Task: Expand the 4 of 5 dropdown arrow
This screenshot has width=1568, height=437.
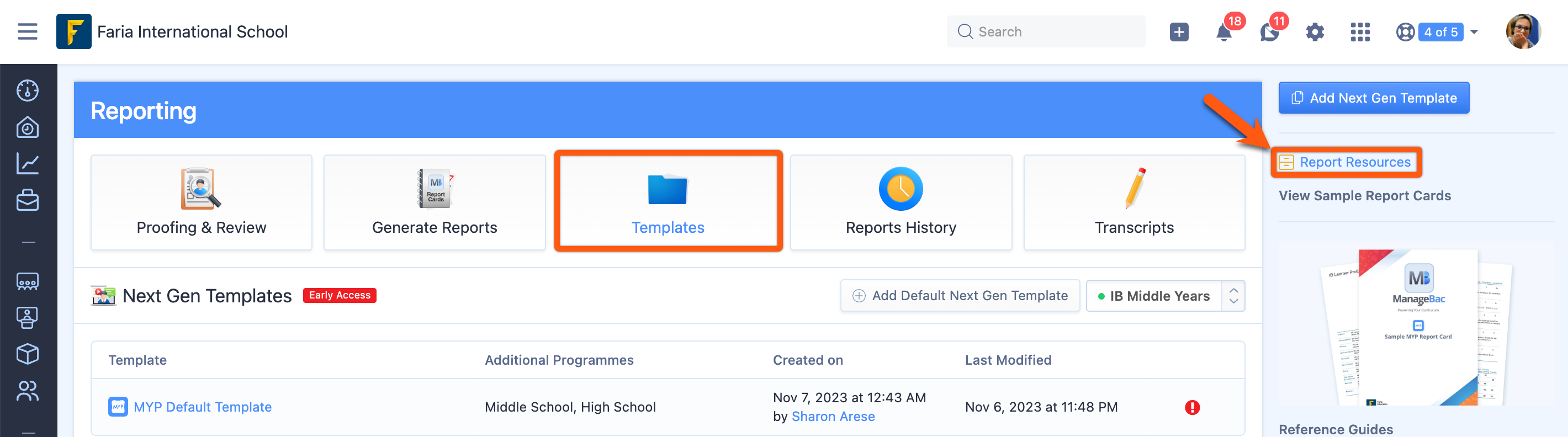Action: click(x=1474, y=31)
